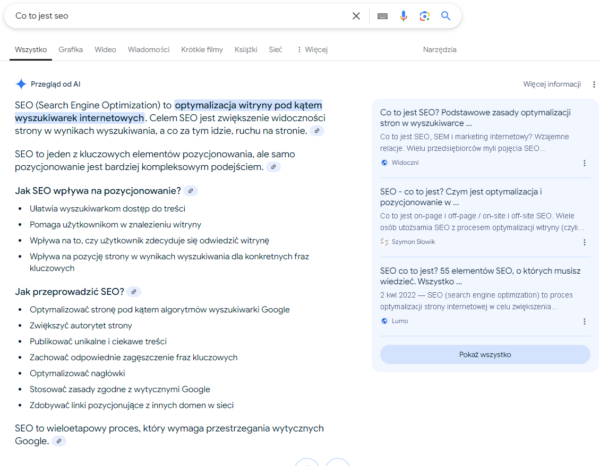Click bullet 'Zachować odpowiednie zagęszczenie fraz kluczowych'
600x466 pixels.
134,357
